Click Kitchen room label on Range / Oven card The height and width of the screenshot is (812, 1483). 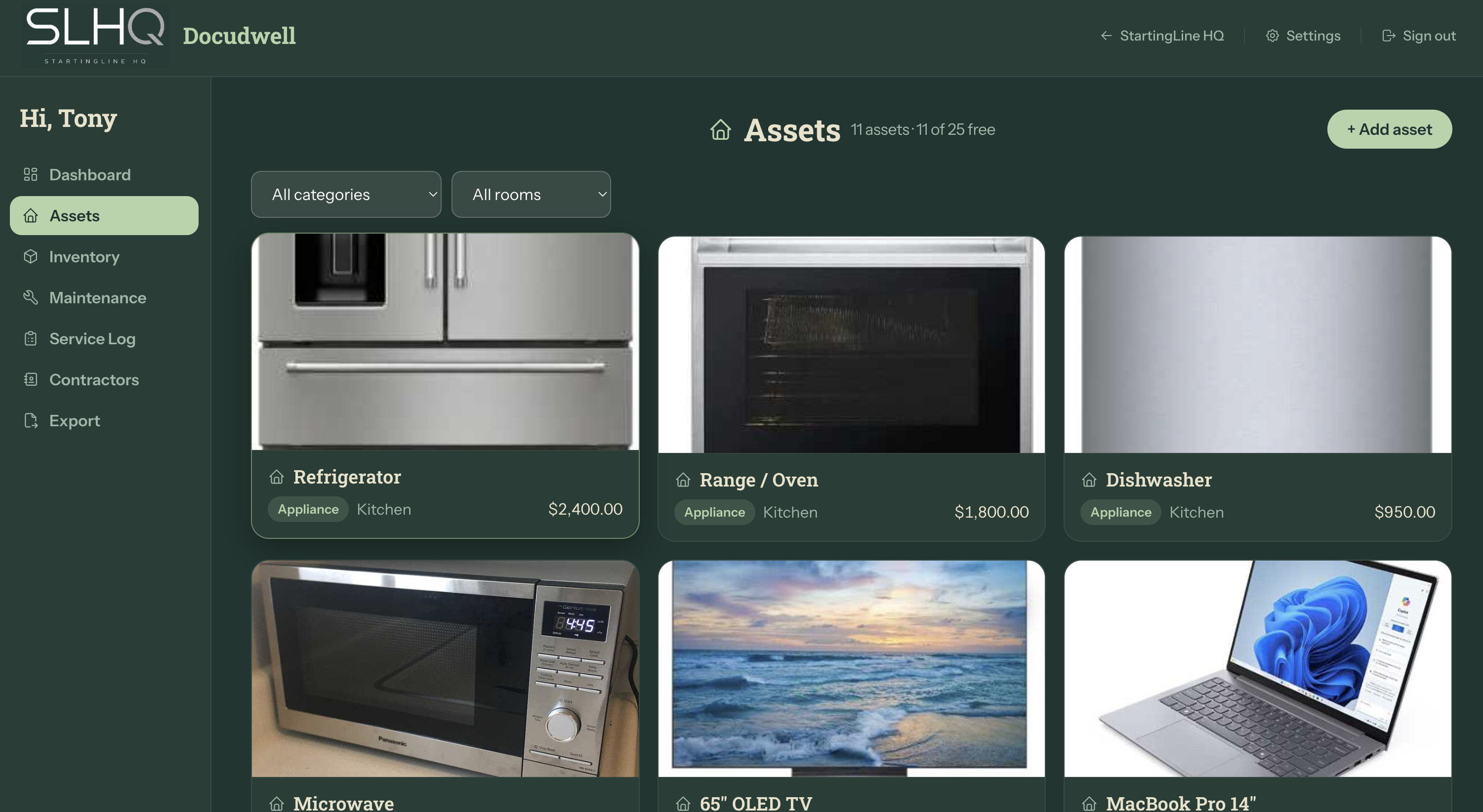pyautogui.click(x=790, y=512)
